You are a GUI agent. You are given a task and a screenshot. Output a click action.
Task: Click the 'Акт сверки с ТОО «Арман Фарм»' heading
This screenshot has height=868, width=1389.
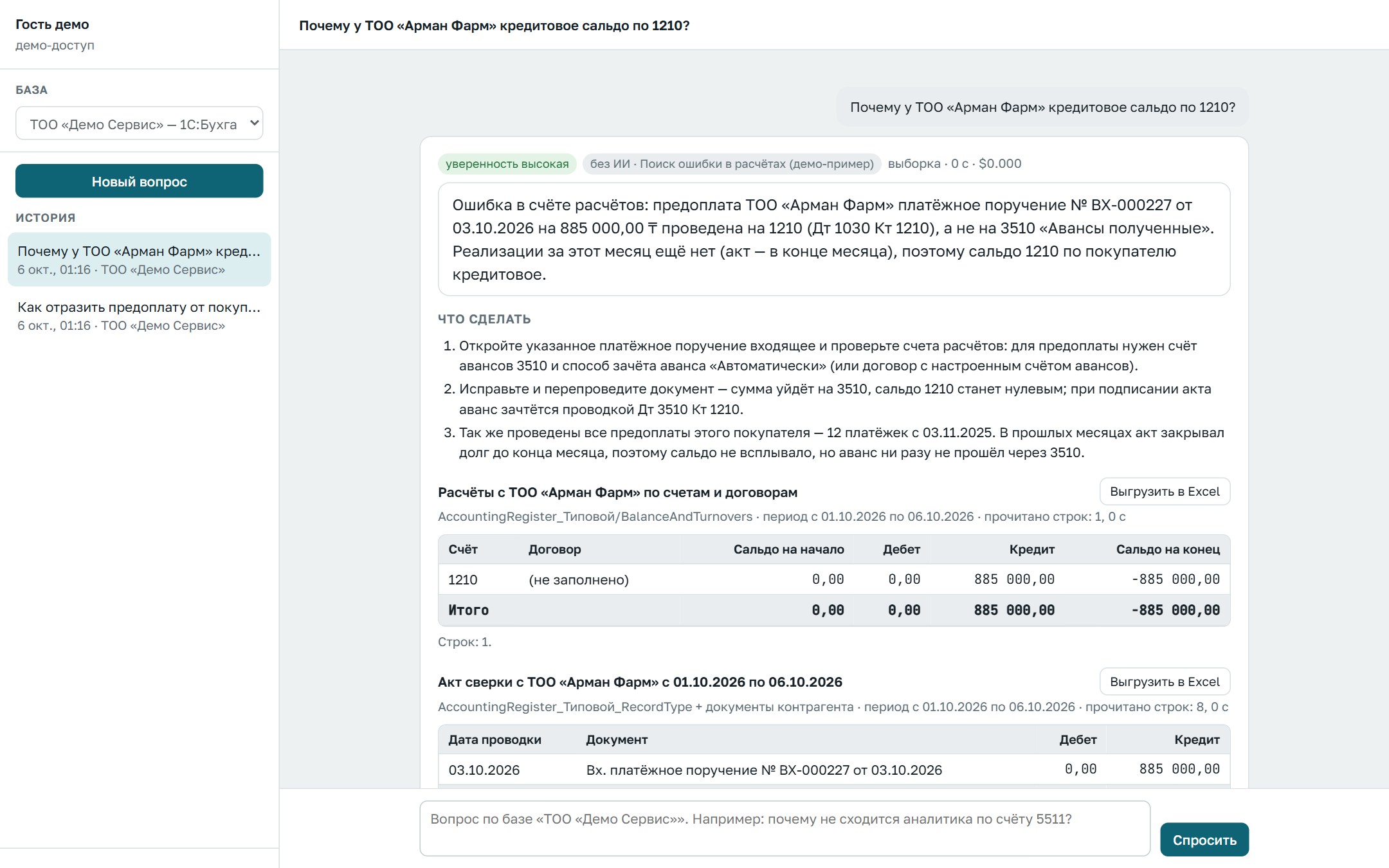pos(640,682)
